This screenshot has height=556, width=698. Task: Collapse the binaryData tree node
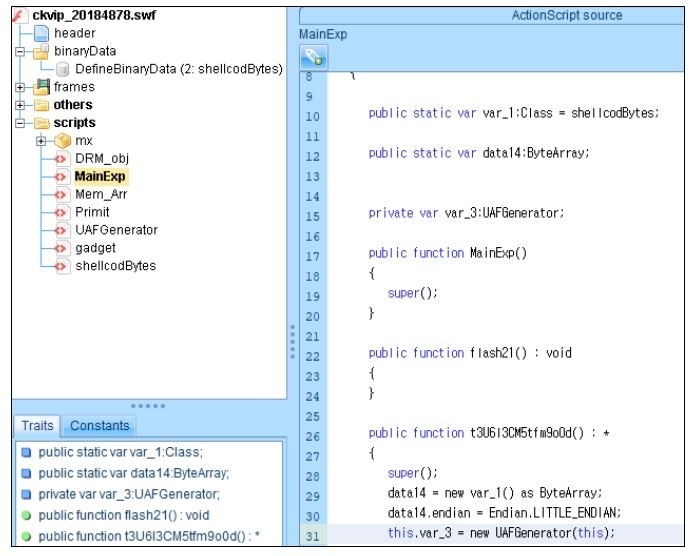click(x=20, y=52)
